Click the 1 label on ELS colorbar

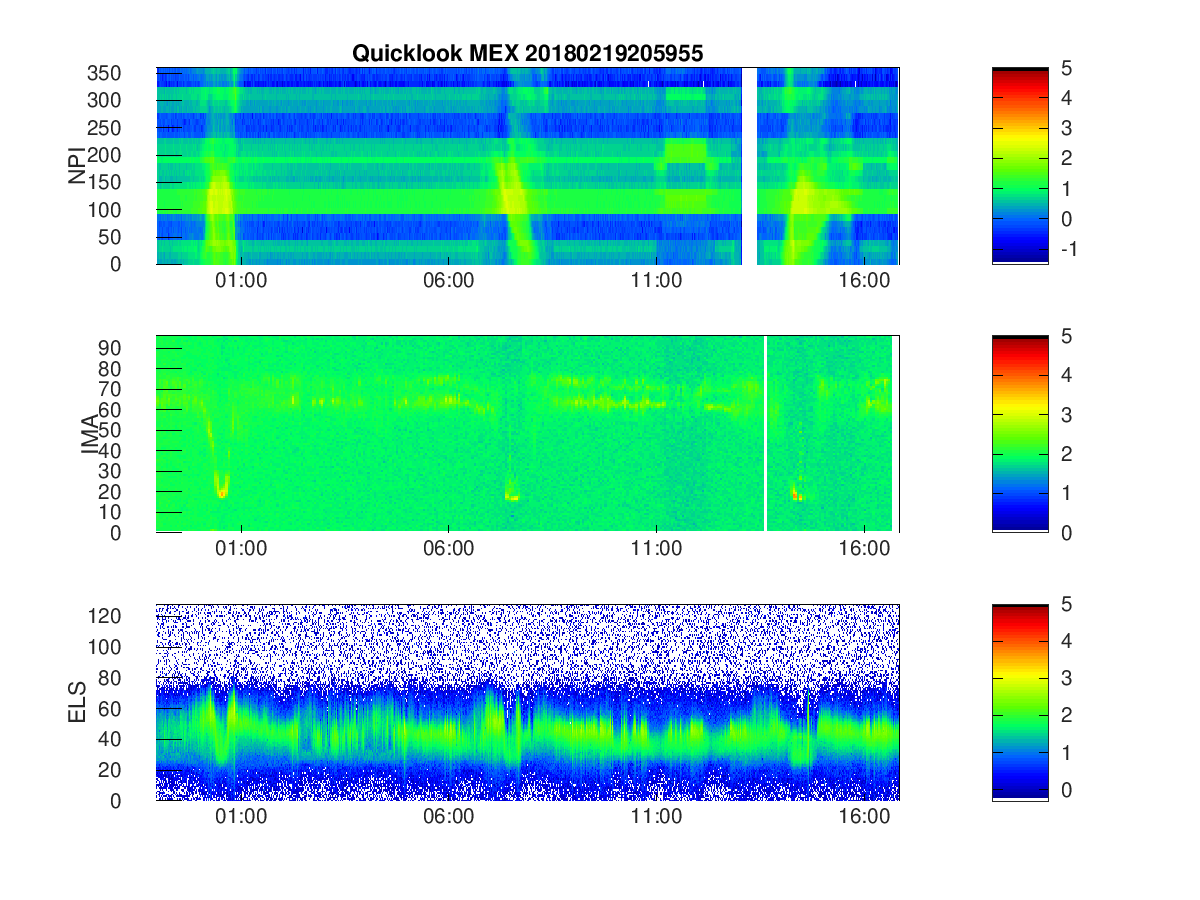tap(1066, 752)
